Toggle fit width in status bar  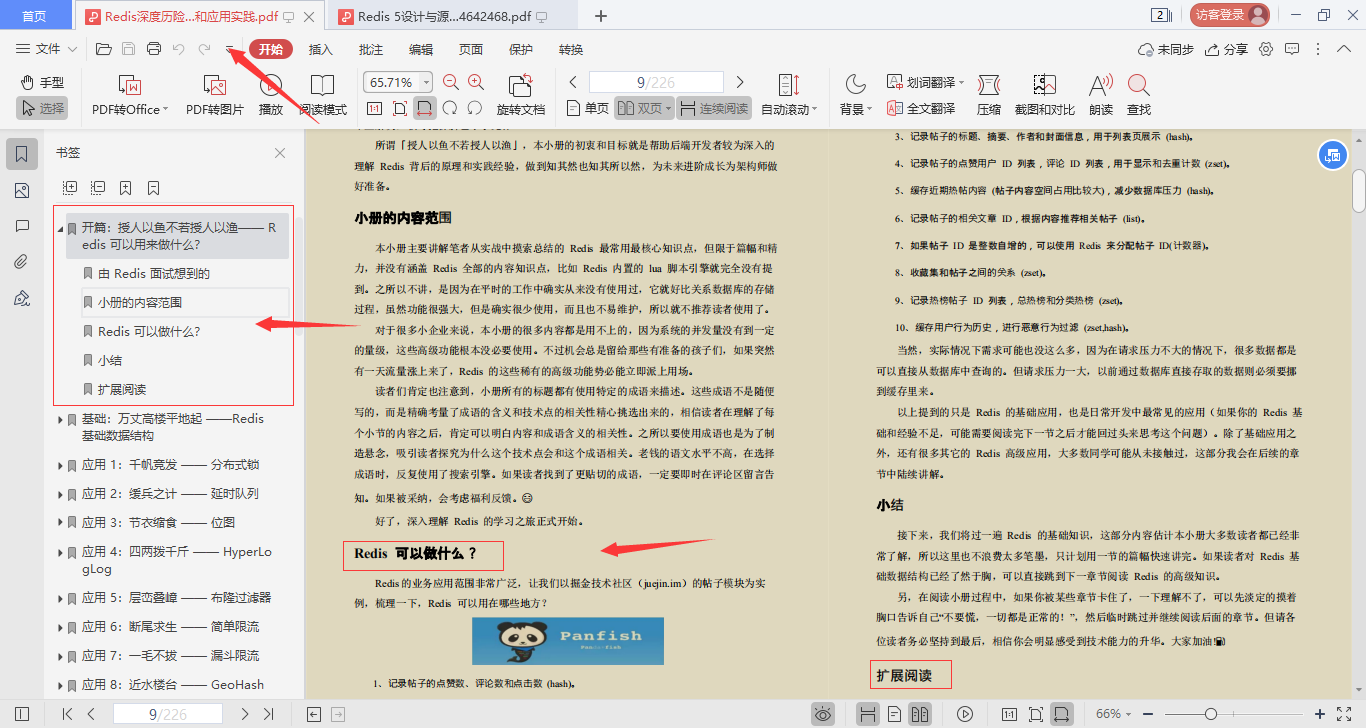tap(1063, 714)
